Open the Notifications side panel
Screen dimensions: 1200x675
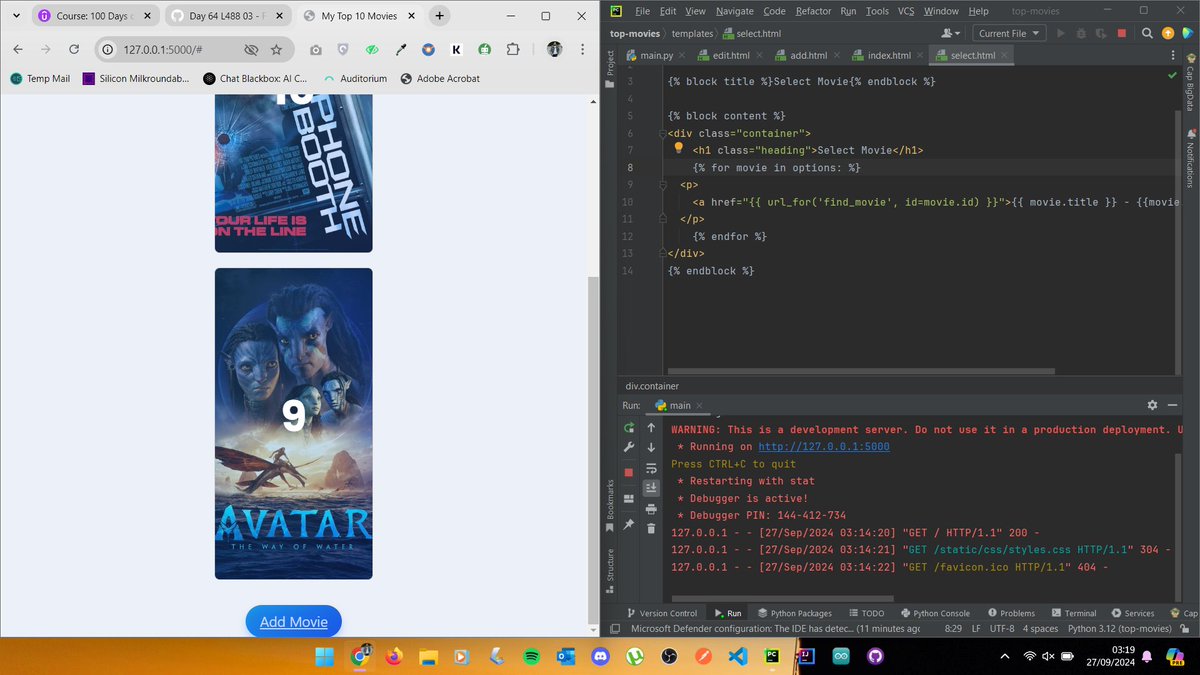coord(1190,158)
